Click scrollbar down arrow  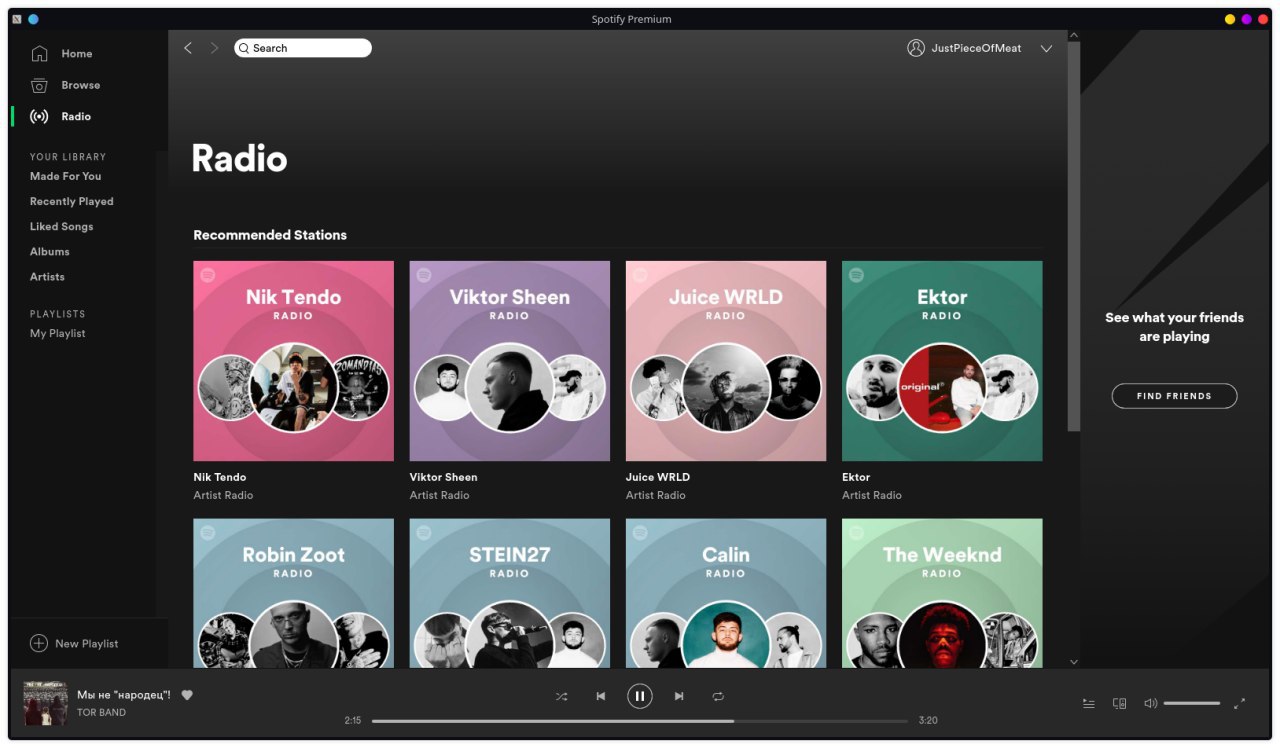[x=1074, y=662]
